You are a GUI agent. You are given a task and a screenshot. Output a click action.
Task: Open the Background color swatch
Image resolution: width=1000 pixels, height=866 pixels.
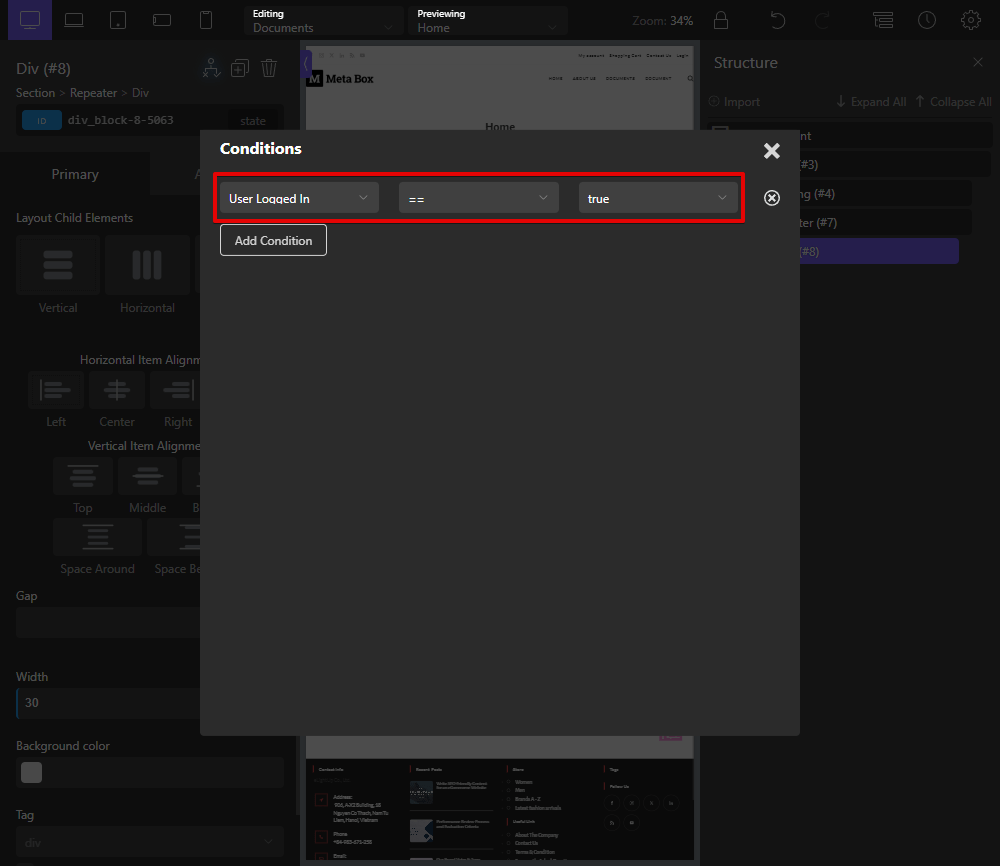(x=30, y=772)
